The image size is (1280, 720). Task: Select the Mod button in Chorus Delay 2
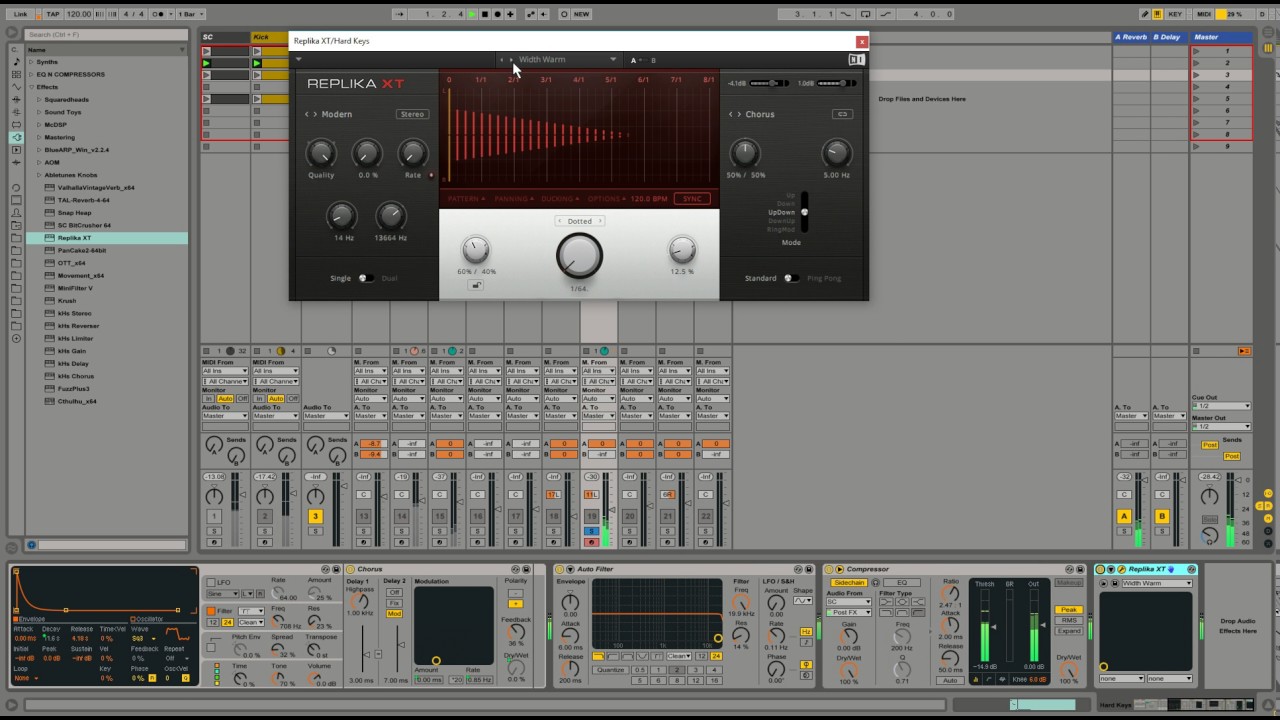(x=394, y=614)
